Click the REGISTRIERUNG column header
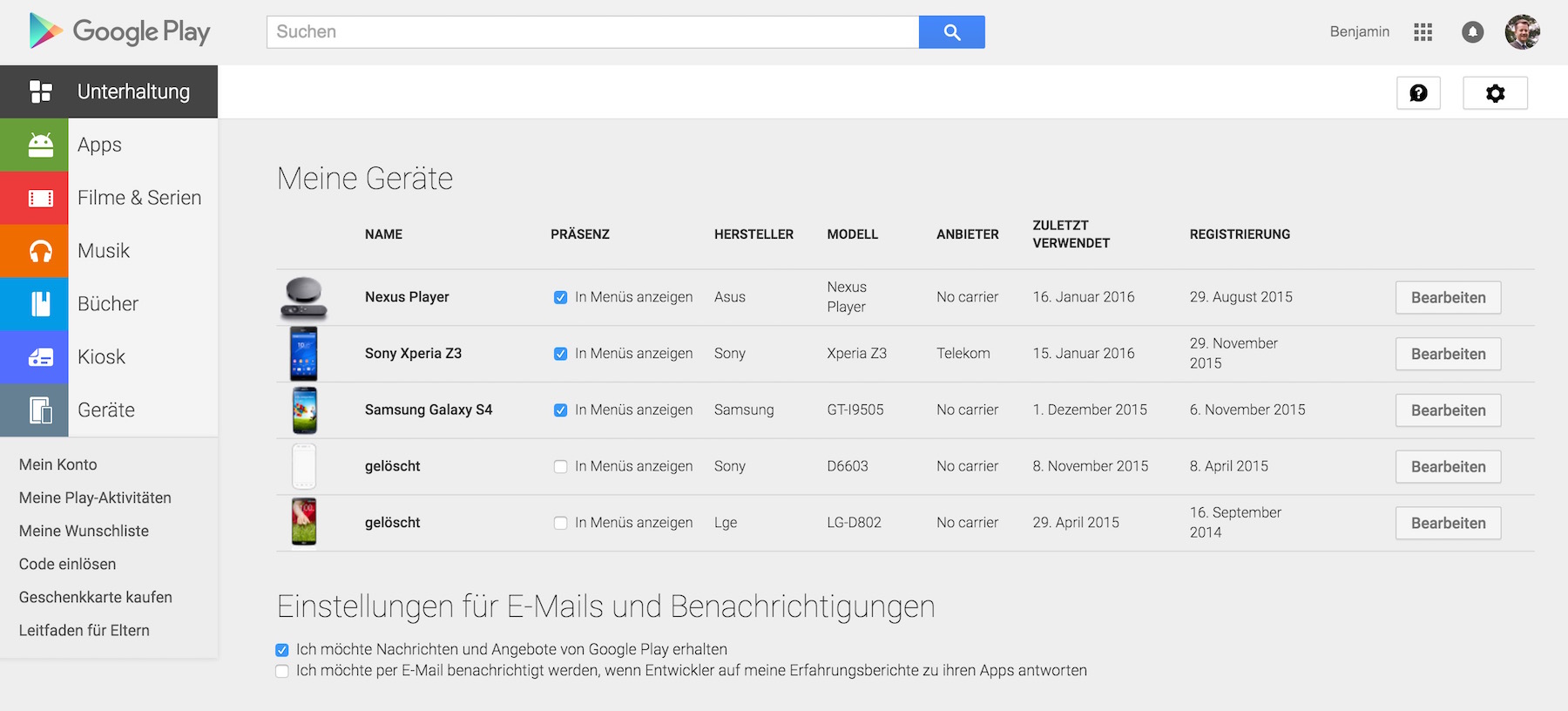 point(1240,234)
